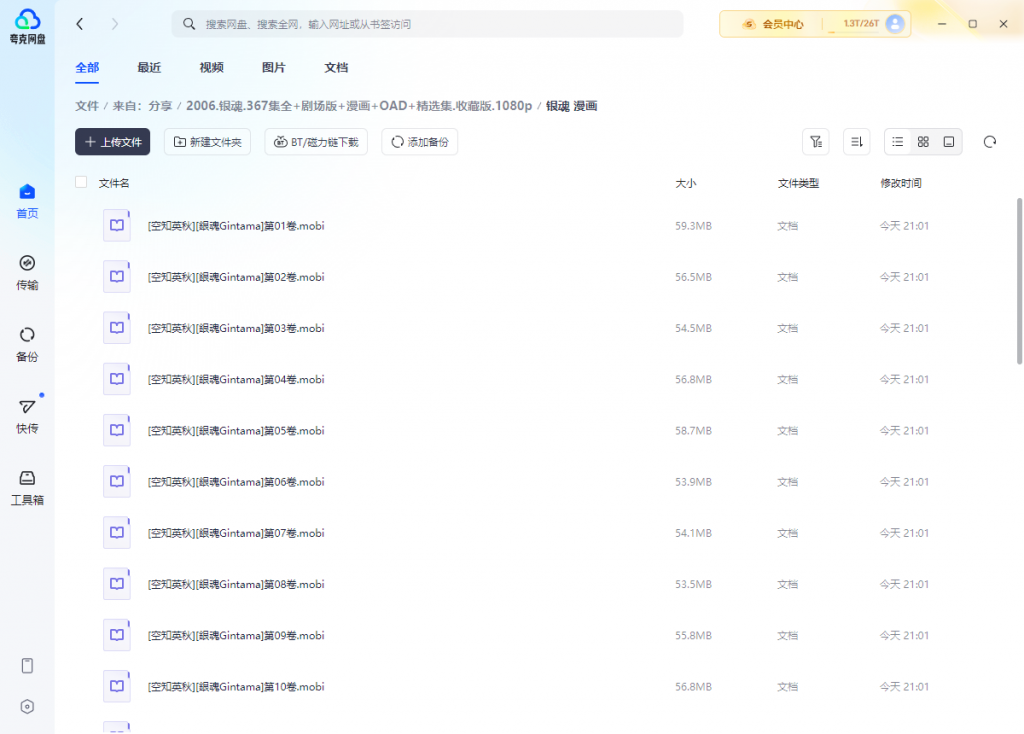Click the search input field
The height and width of the screenshot is (734, 1024).
(428, 24)
